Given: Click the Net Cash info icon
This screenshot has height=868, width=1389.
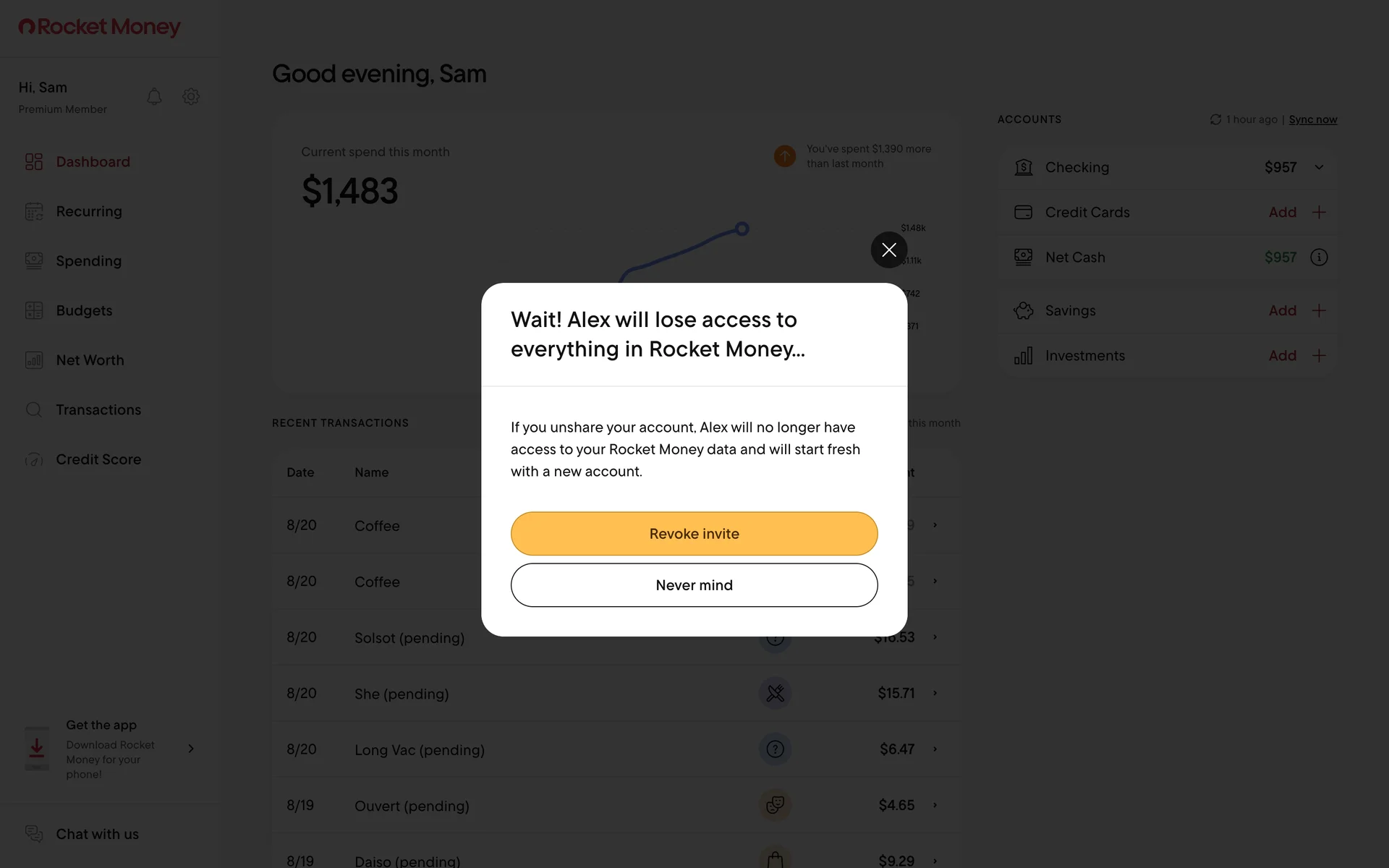Looking at the screenshot, I should (1319, 258).
